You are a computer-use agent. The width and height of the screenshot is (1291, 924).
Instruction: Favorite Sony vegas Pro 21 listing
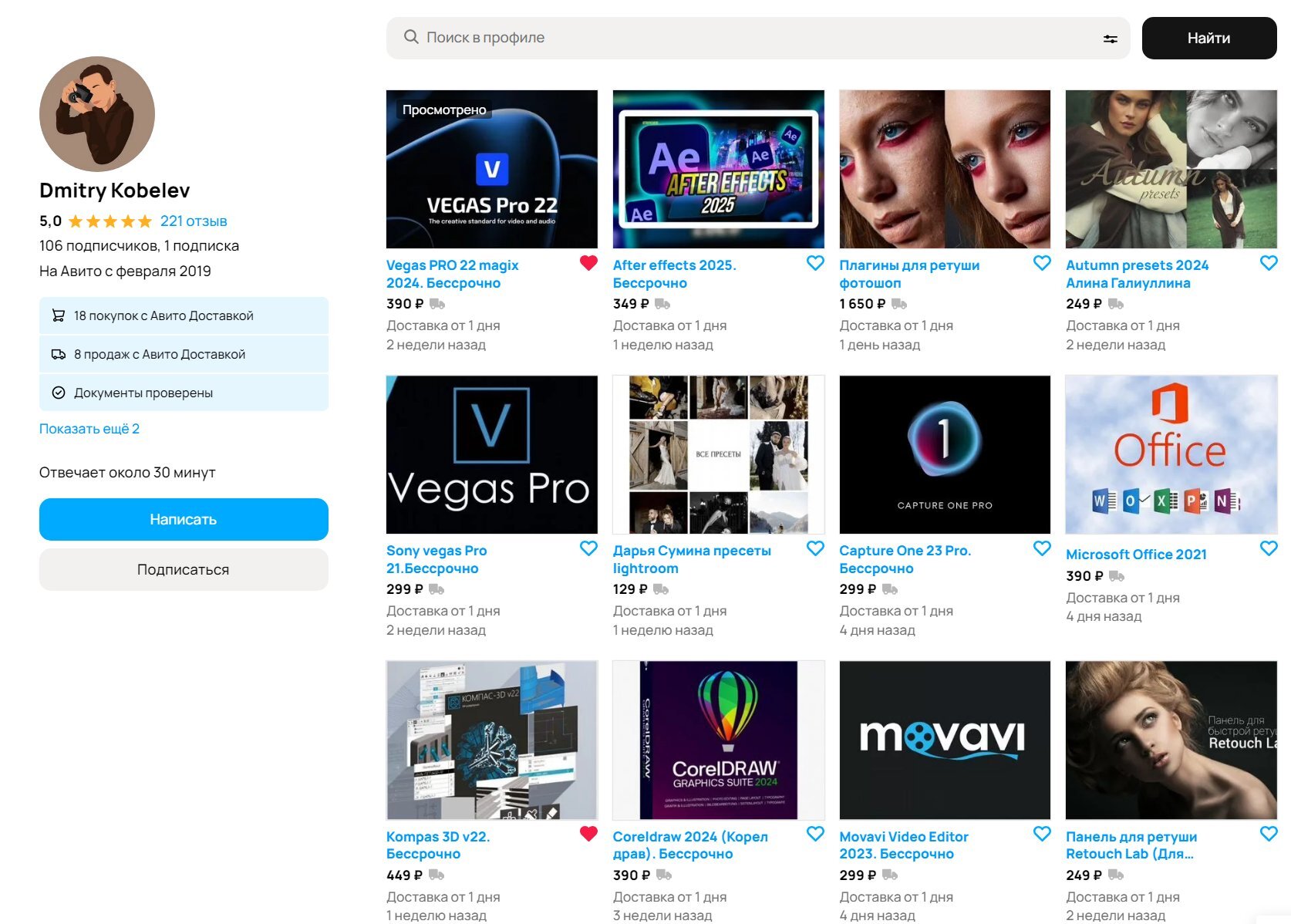tap(588, 548)
